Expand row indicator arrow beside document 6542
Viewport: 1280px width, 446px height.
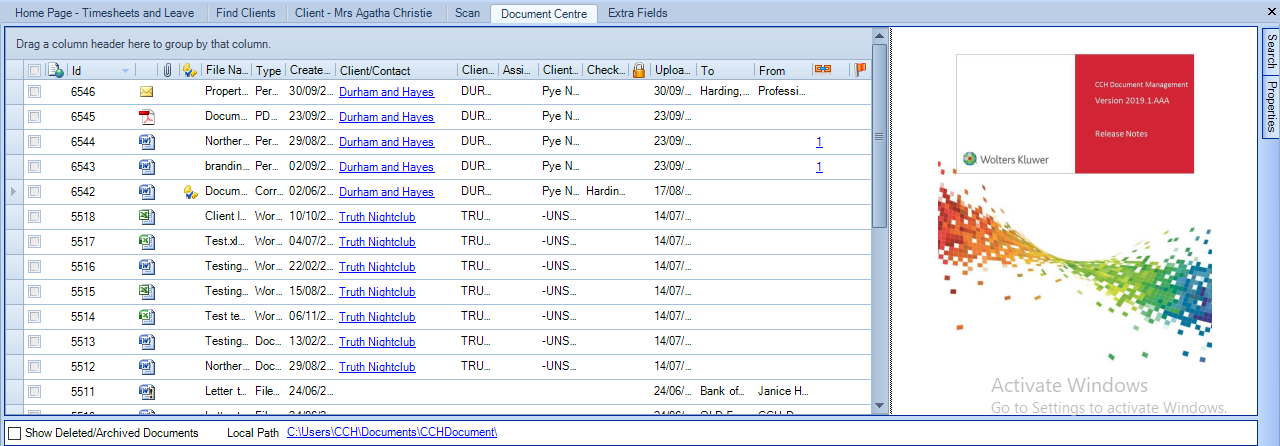[12, 191]
